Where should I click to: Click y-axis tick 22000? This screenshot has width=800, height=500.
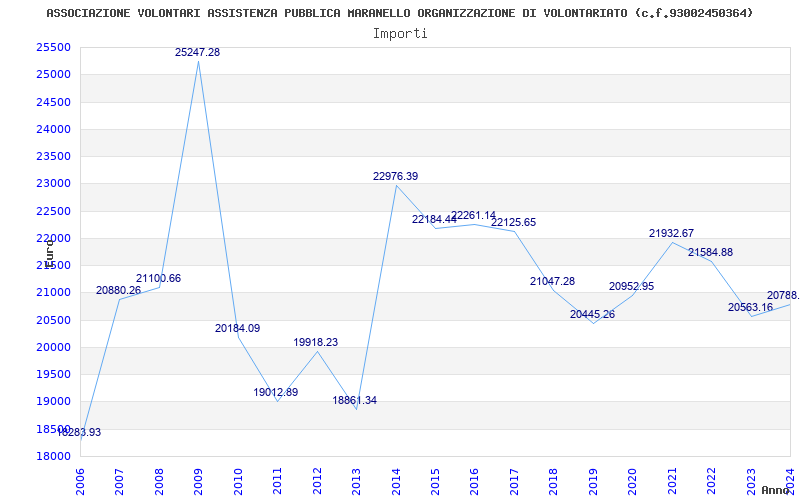(x=53, y=238)
